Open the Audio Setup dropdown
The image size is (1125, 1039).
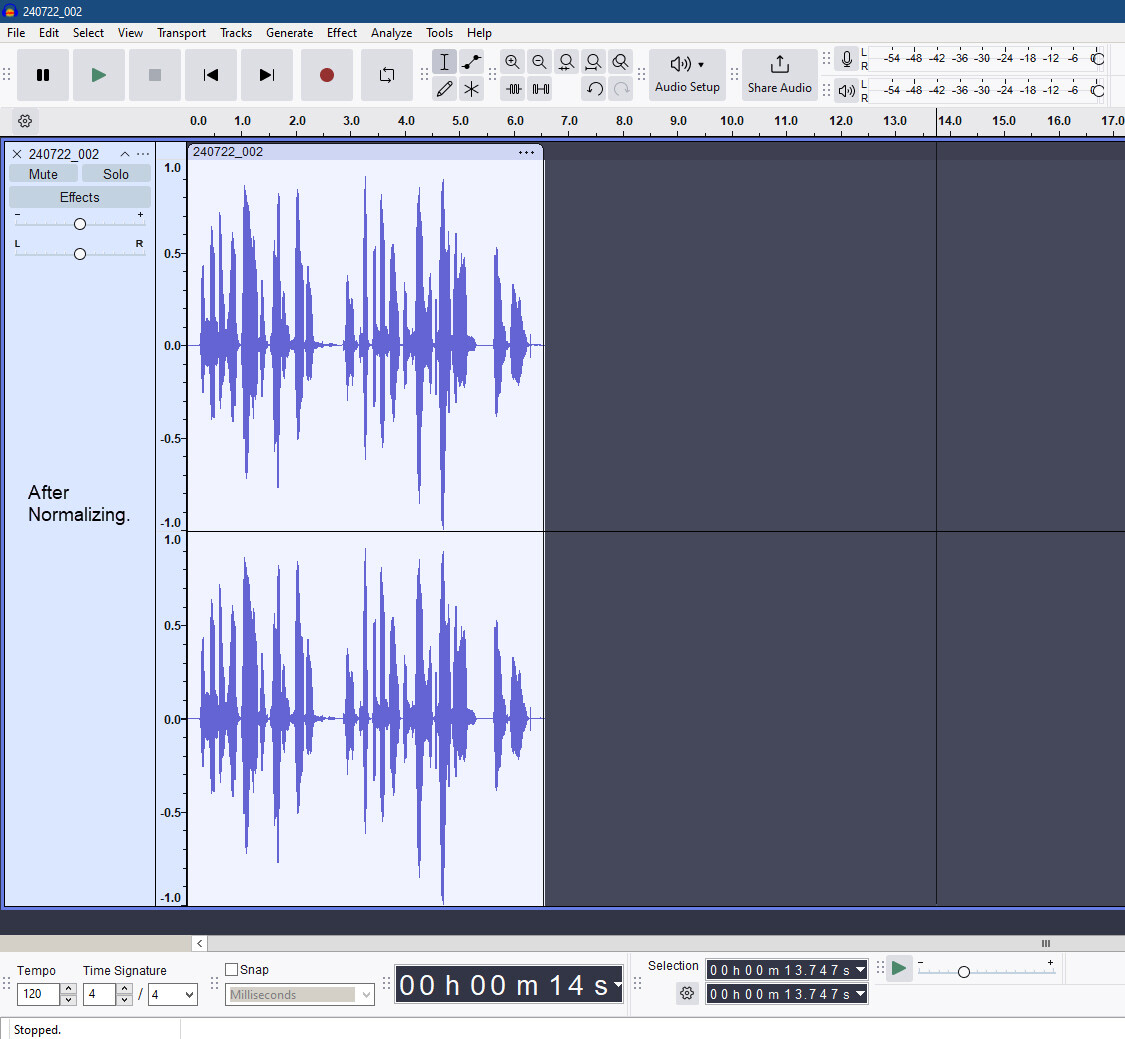687,74
